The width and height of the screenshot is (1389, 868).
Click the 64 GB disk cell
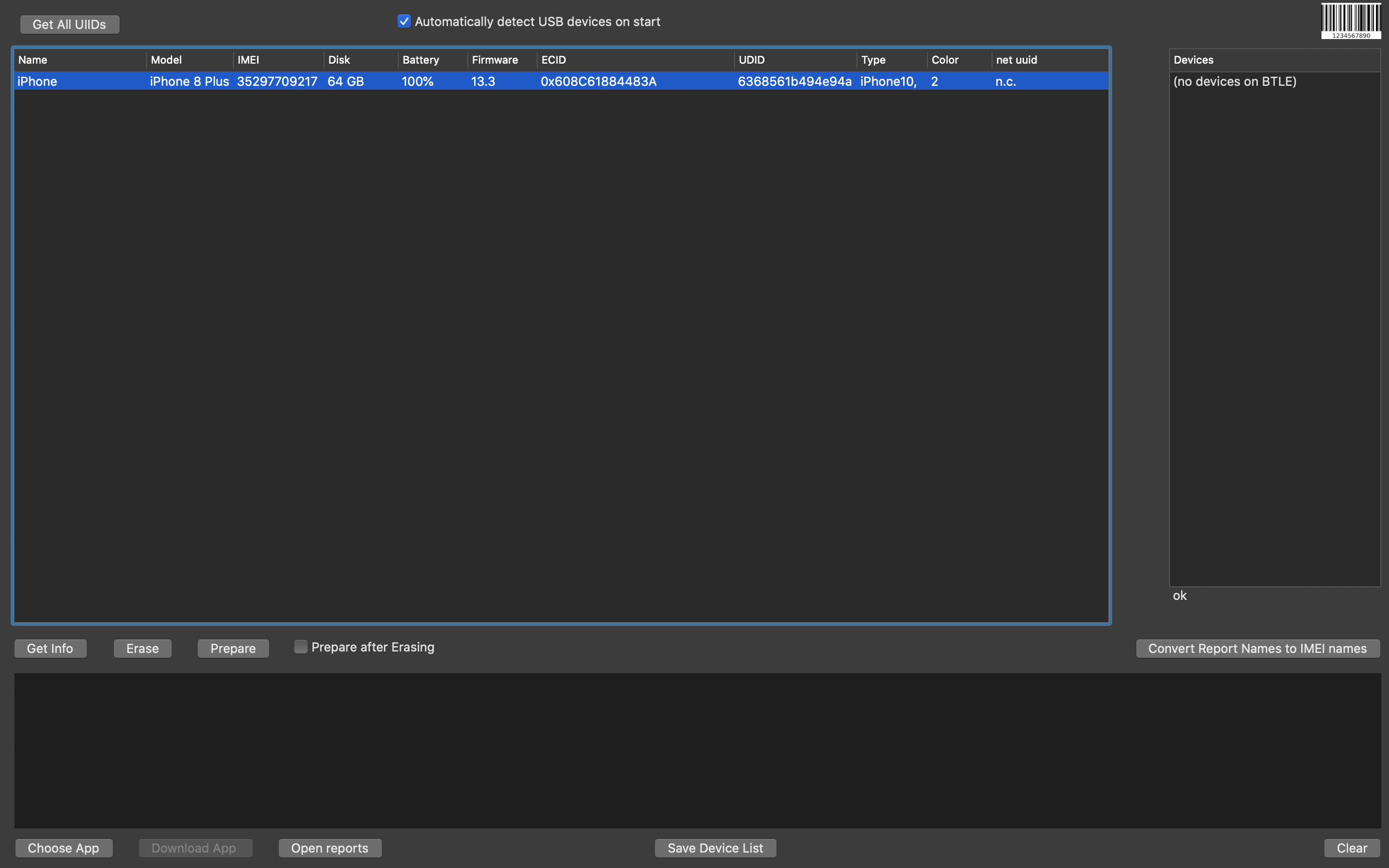[345, 81]
